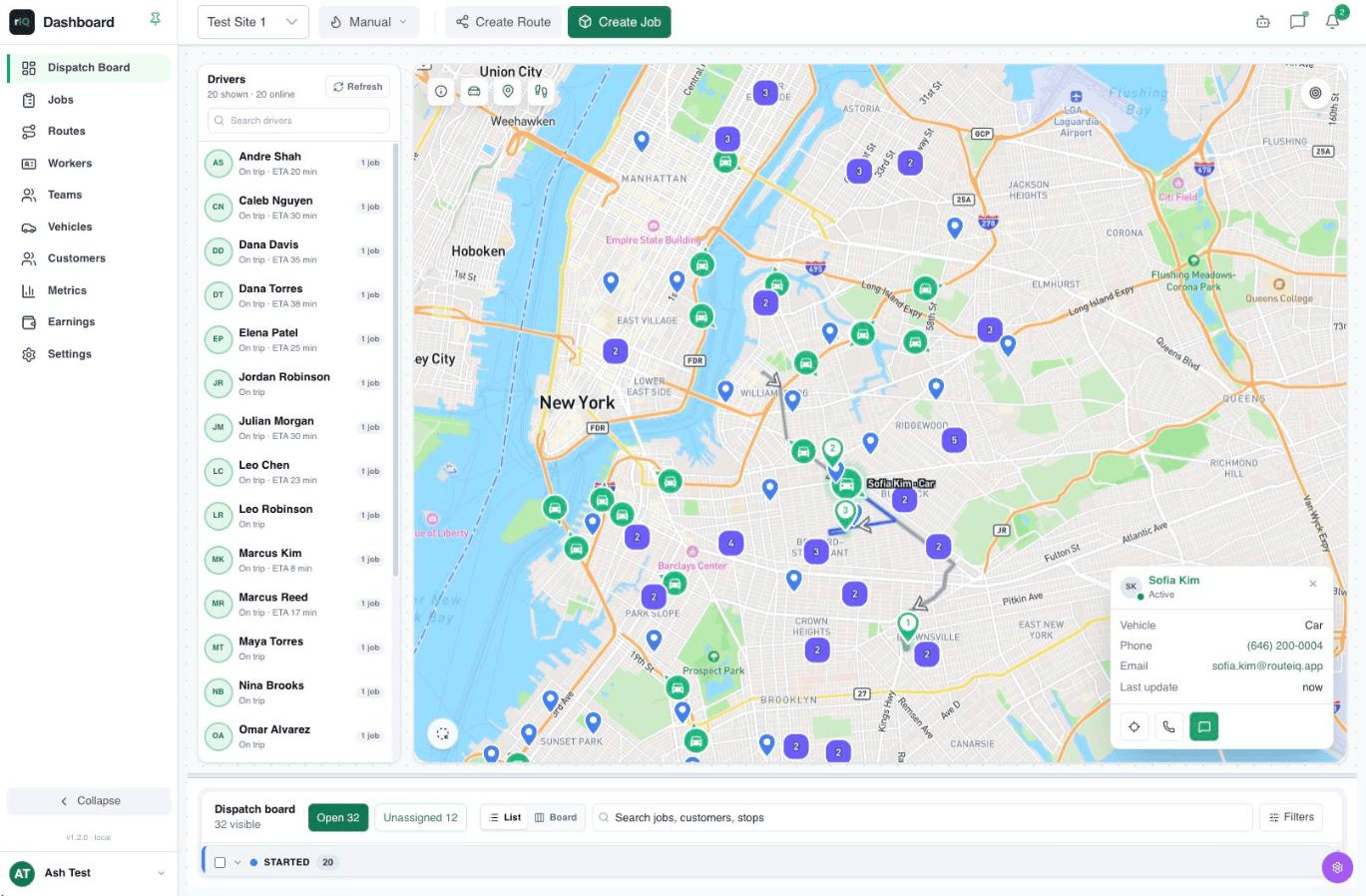This screenshot has height=896, width=1366.
Task: Select the Unassigned 12 filter
Action: click(x=420, y=817)
